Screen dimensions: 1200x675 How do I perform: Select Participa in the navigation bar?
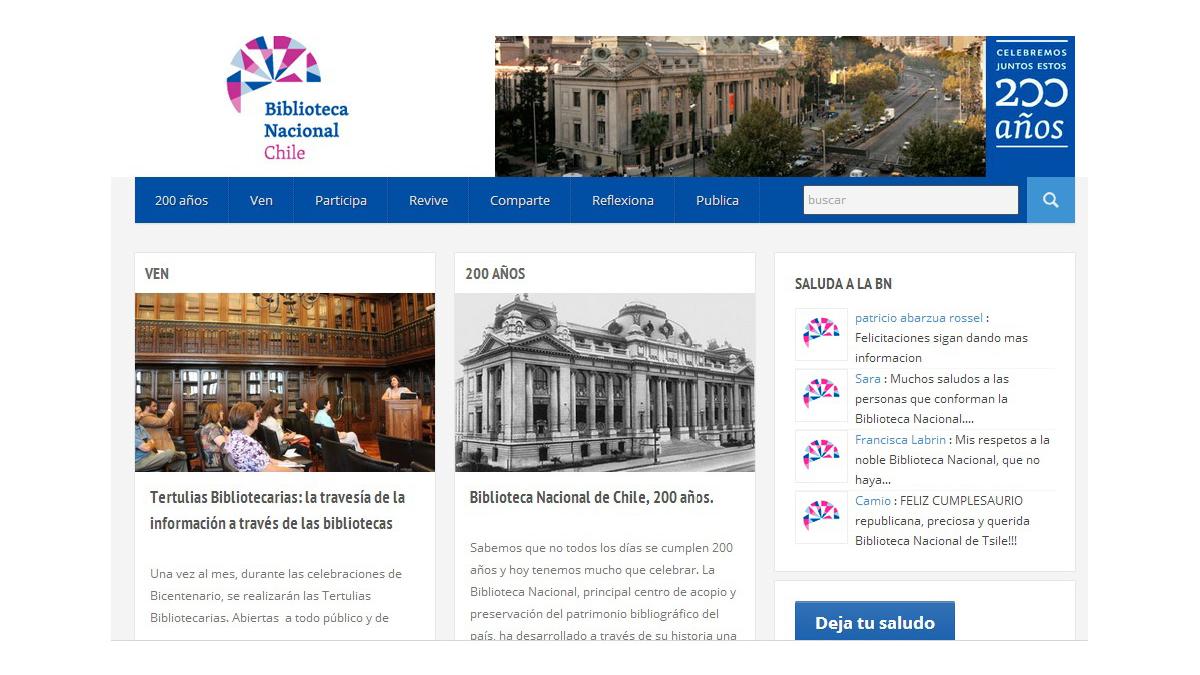coord(341,200)
